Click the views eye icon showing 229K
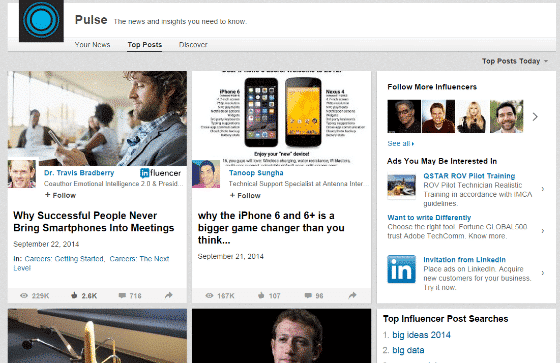The width and height of the screenshot is (560, 363). (24, 295)
